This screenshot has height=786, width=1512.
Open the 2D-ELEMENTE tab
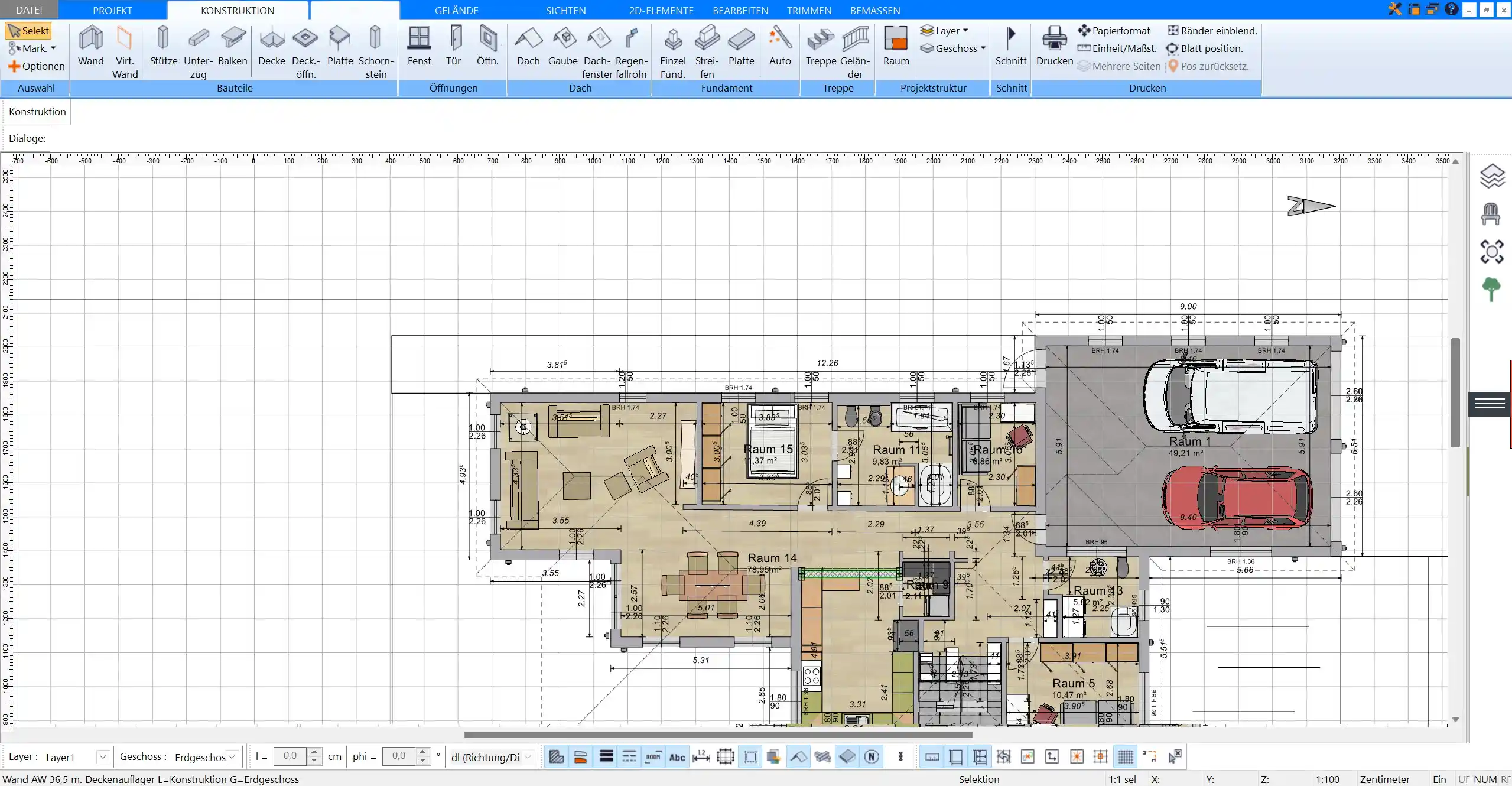click(x=661, y=11)
